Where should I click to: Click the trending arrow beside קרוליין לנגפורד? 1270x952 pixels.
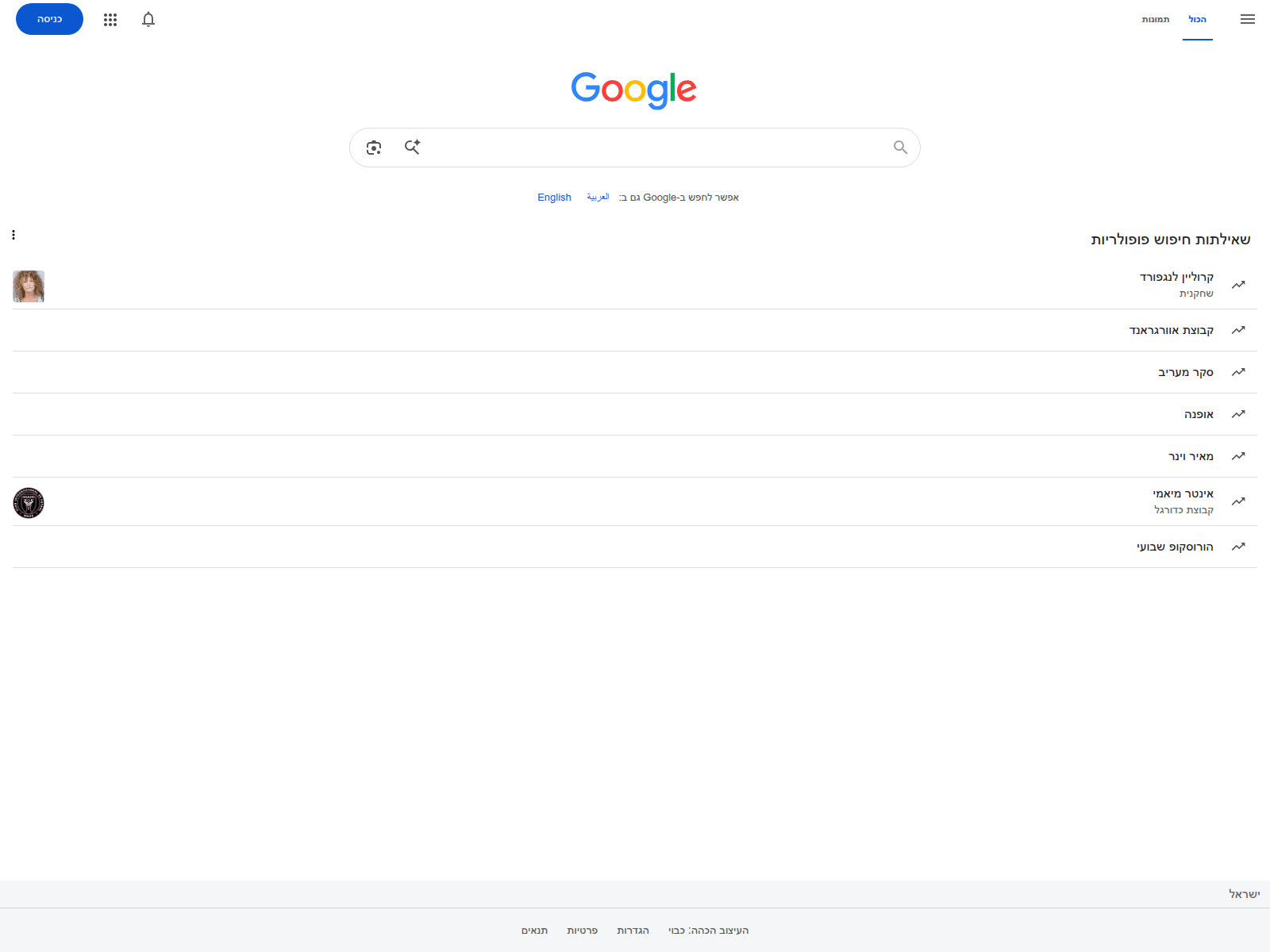point(1238,285)
